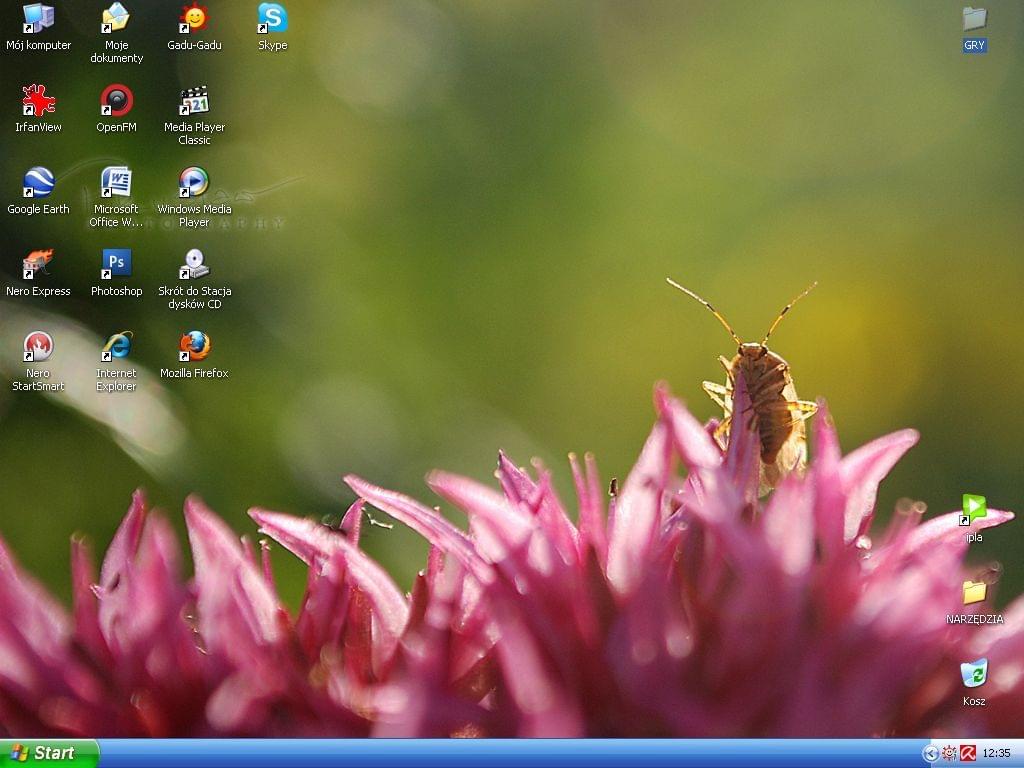Image resolution: width=1024 pixels, height=768 pixels.
Task: Select the Mój komputer desktop icon
Action: pos(39,18)
